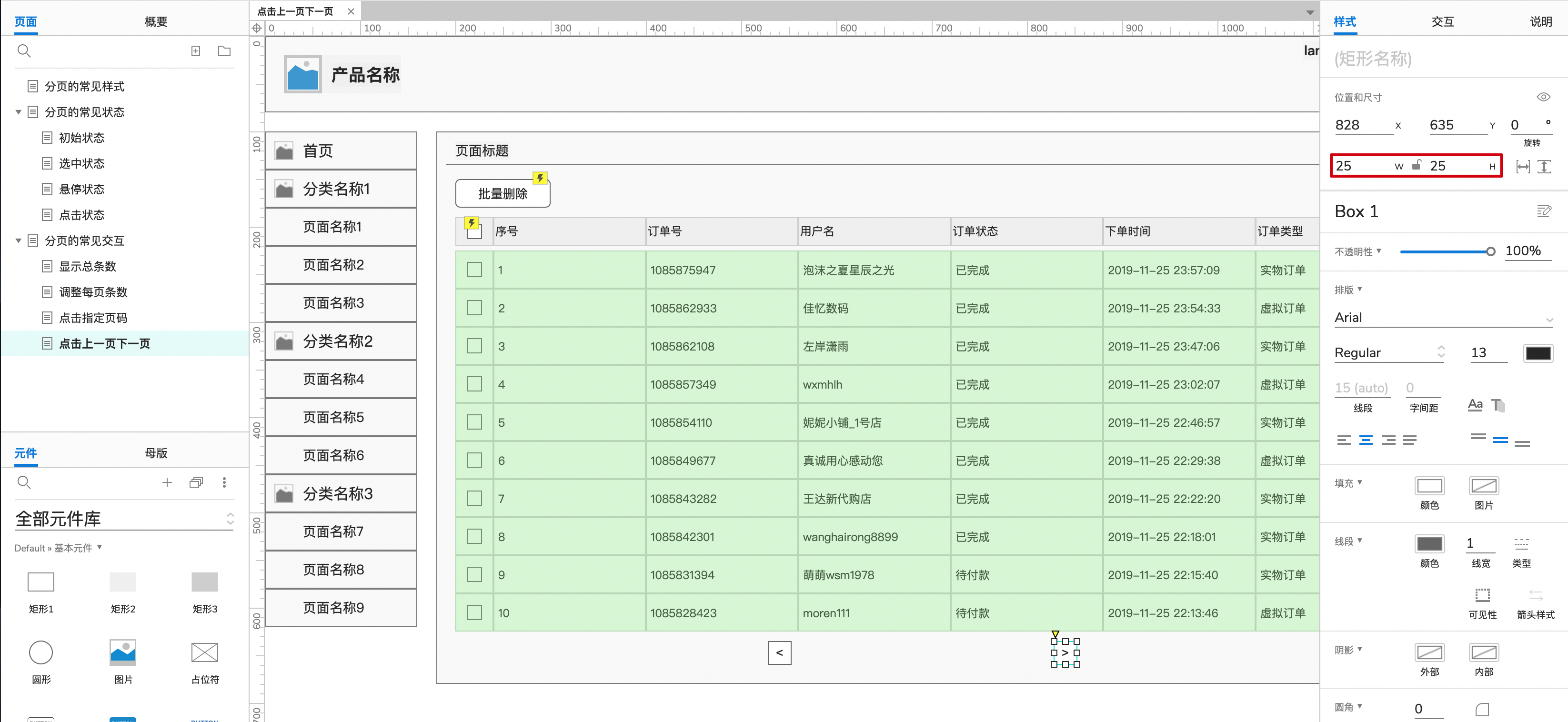
Task: Check the checkbox for order 1085862933
Action: point(474,308)
